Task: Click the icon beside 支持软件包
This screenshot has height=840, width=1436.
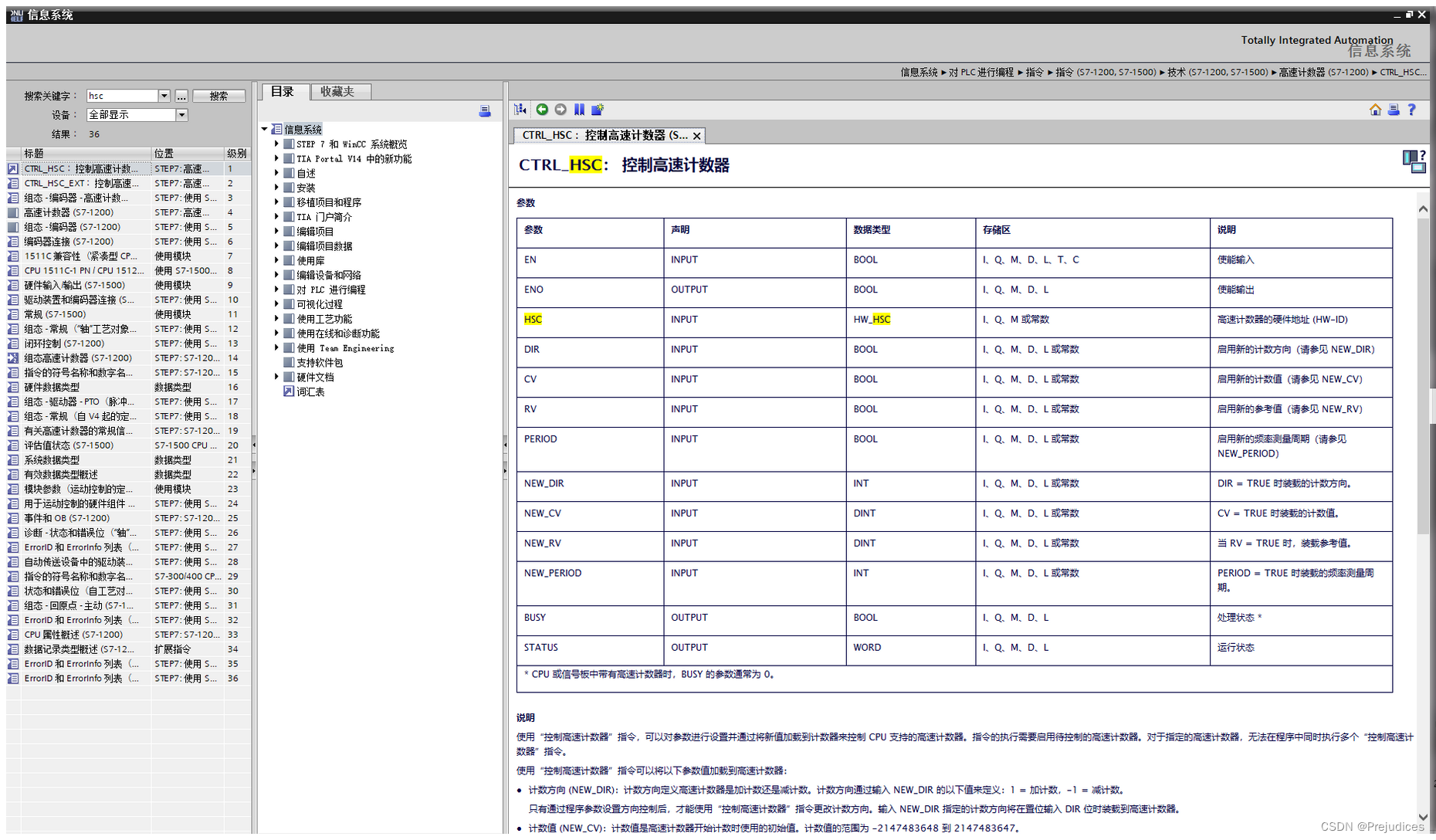Action: tap(289, 362)
